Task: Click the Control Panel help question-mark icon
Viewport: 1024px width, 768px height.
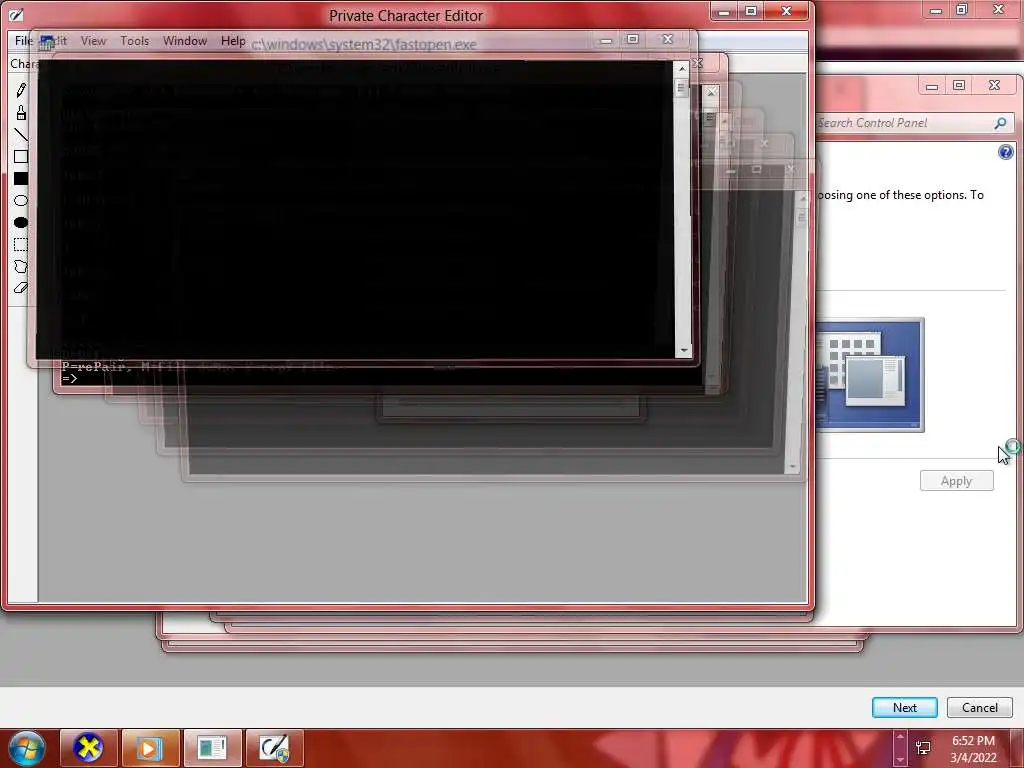Action: pos(1006,152)
